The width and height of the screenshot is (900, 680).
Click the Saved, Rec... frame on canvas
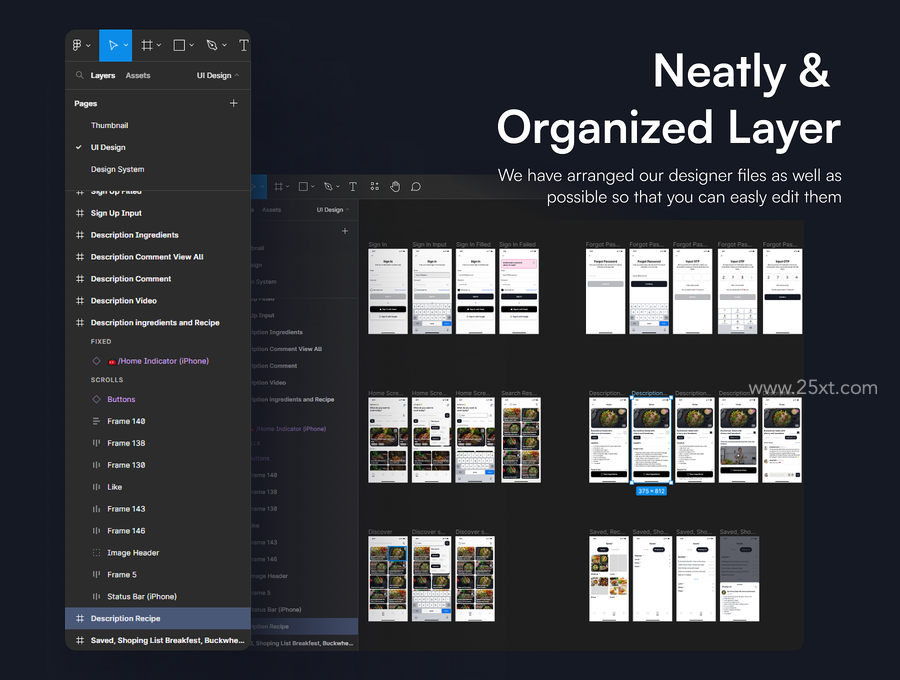coord(609,578)
